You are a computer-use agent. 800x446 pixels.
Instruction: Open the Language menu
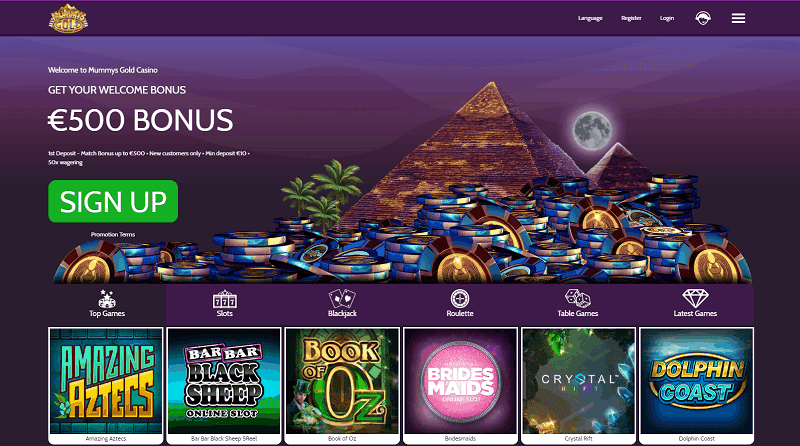[590, 18]
